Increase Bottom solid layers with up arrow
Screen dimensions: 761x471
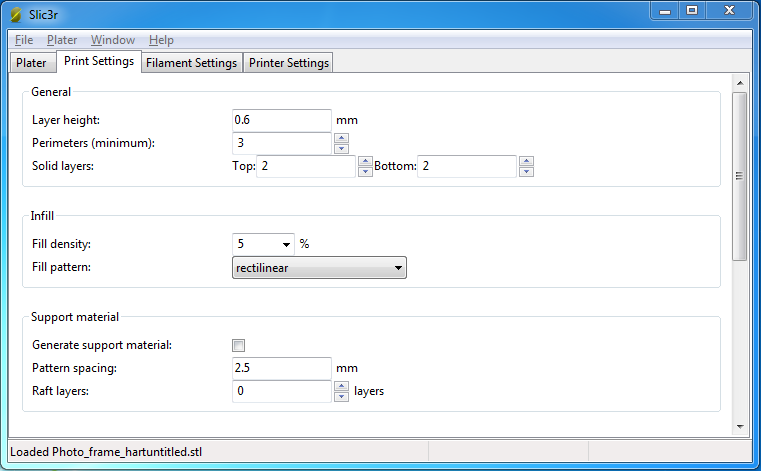pos(526,161)
